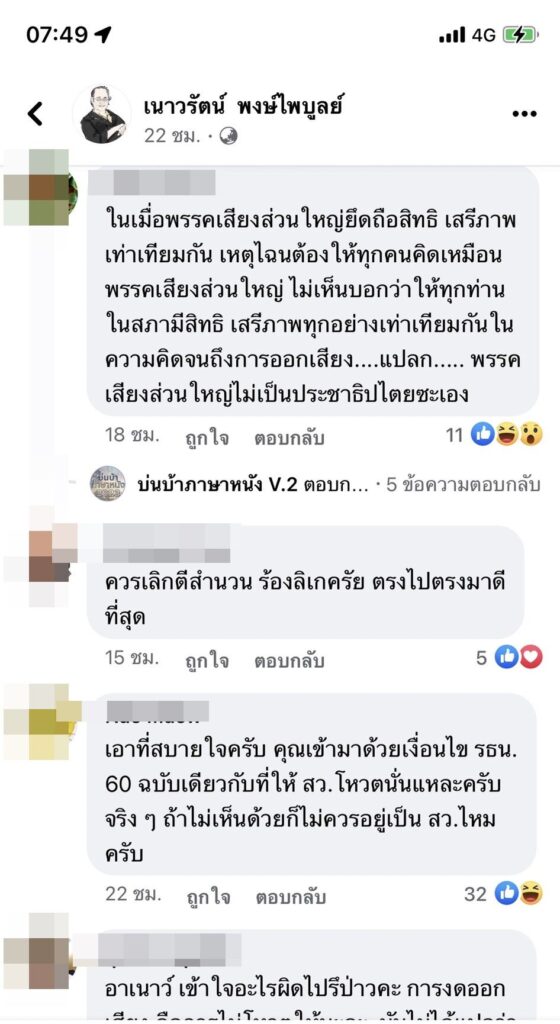Open the บ่นบ้าภาษาหนัง V.2 page avatar
Screen dimensions: 560x1024
107,484
